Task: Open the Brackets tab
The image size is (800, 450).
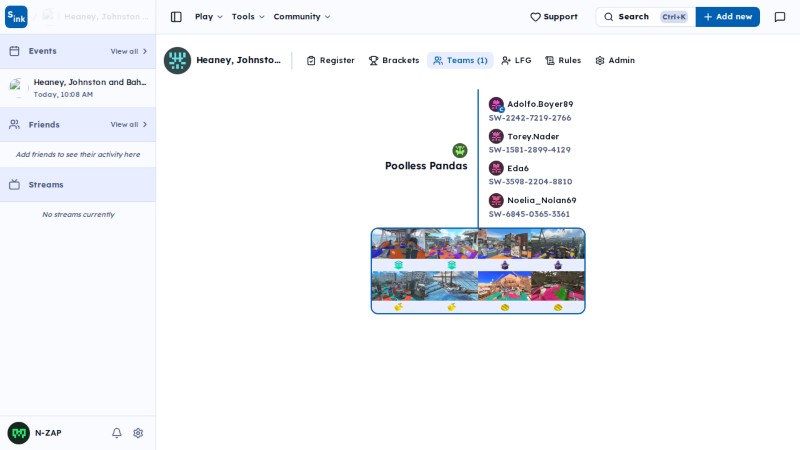Action: pyautogui.click(x=394, y=60)
